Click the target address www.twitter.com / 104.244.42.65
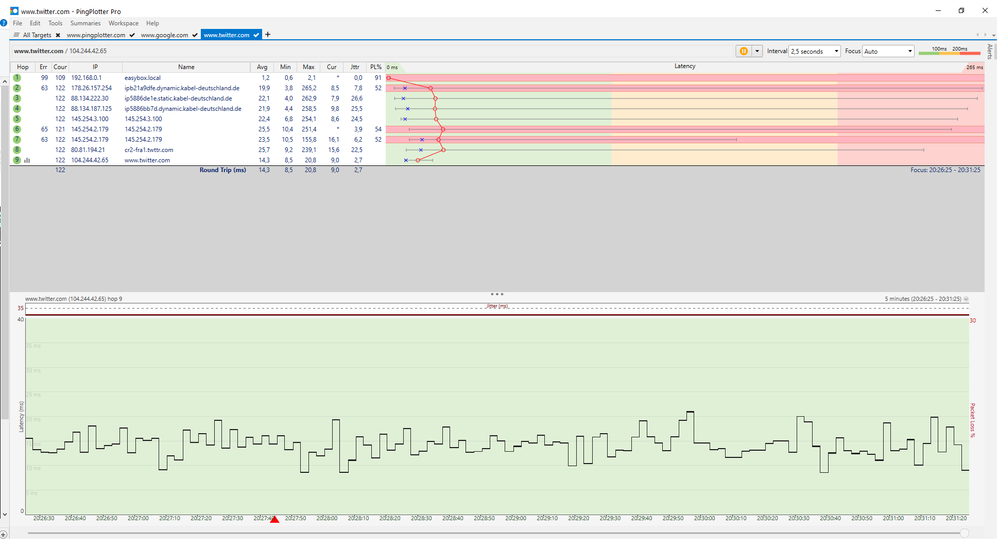Viewport: 998px width, 544px height. pos(60,51)
